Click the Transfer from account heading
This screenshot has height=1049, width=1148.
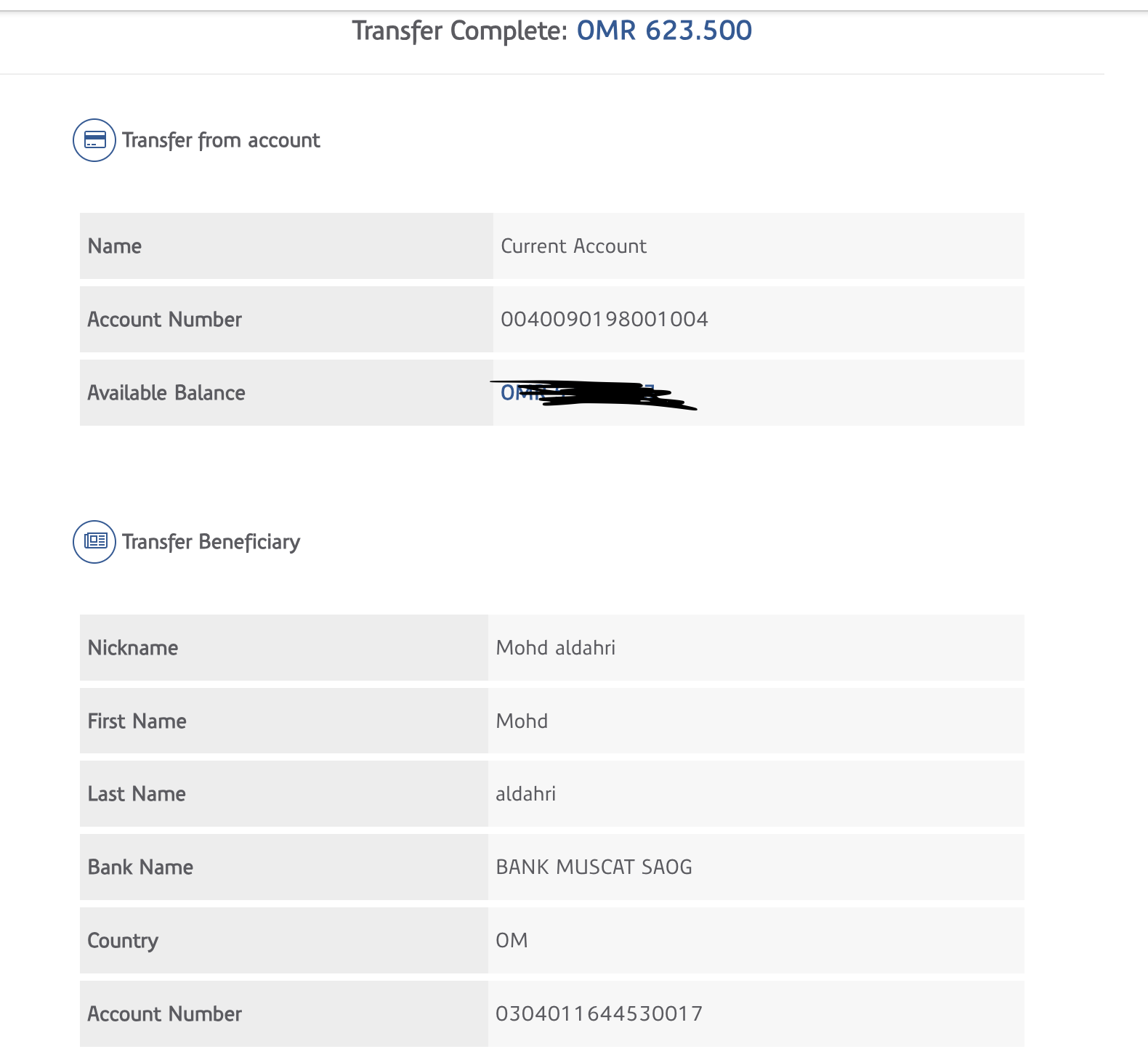point(221,140)
